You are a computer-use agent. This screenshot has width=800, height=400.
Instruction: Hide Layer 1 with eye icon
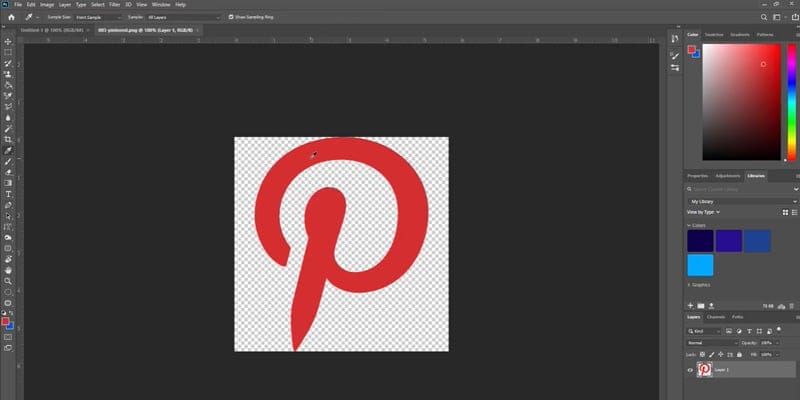[x=690, y=370]
